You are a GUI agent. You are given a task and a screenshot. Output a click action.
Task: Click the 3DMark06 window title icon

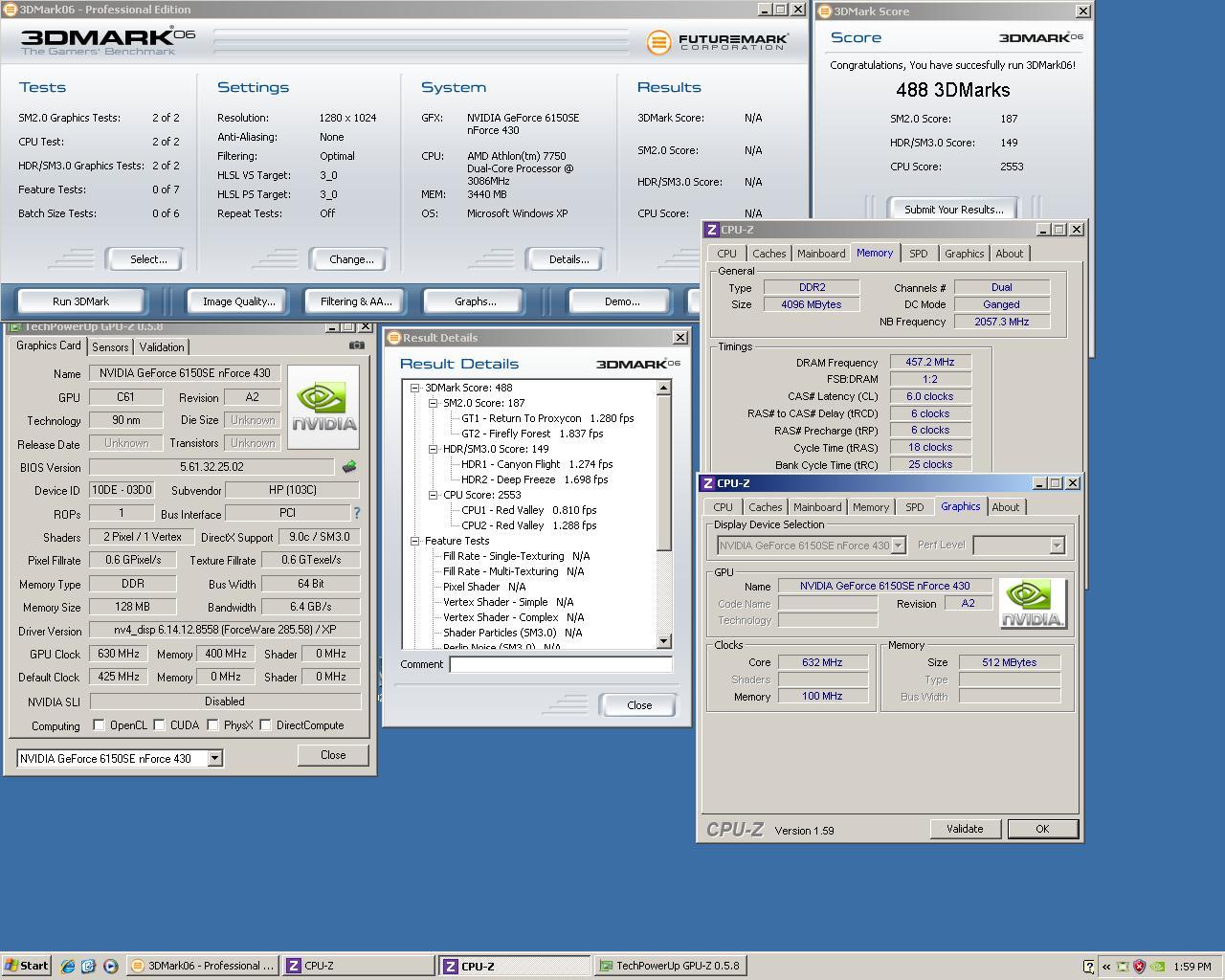click(11, 10)
